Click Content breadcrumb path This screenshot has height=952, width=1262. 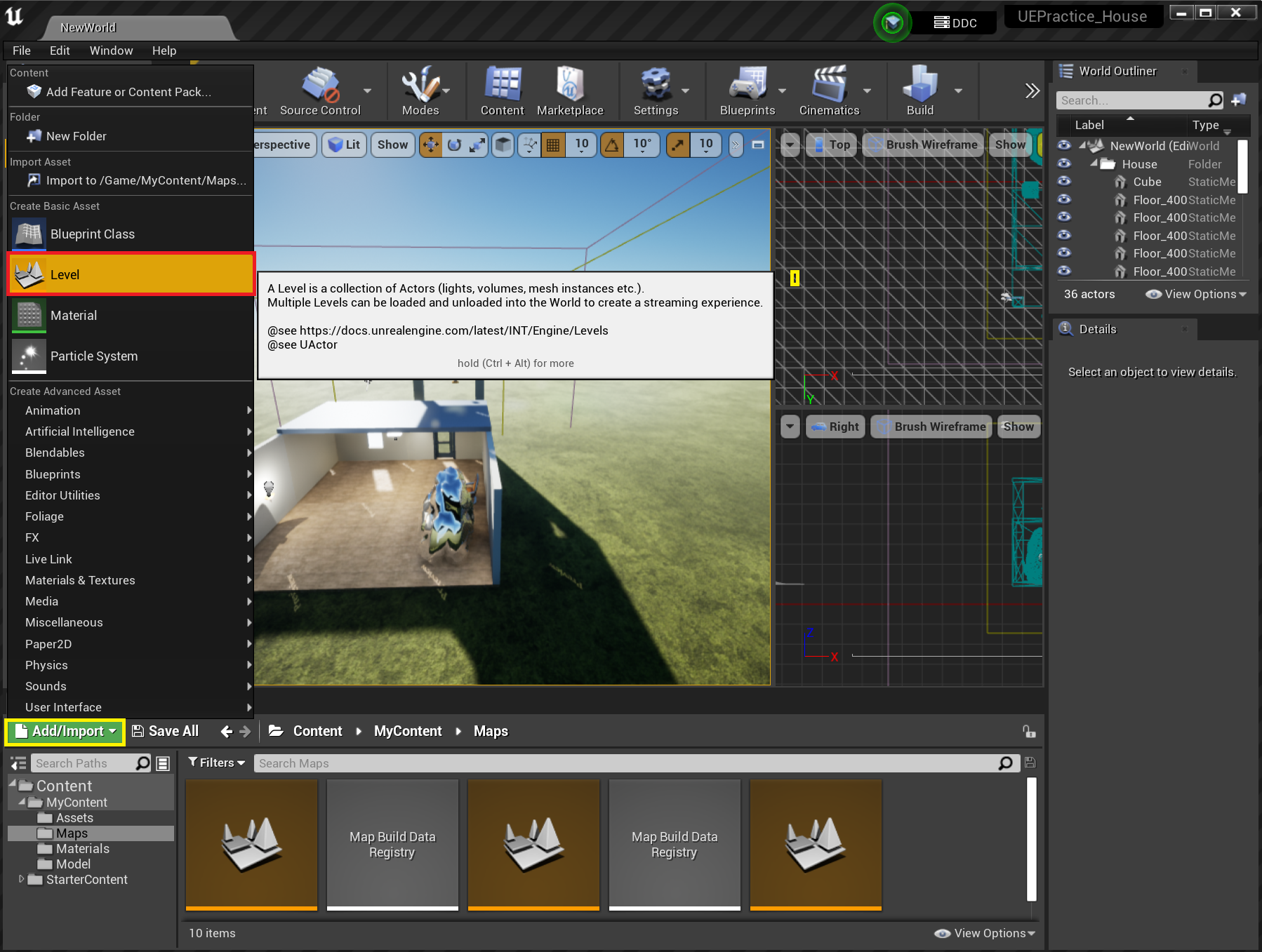(318, 732)
